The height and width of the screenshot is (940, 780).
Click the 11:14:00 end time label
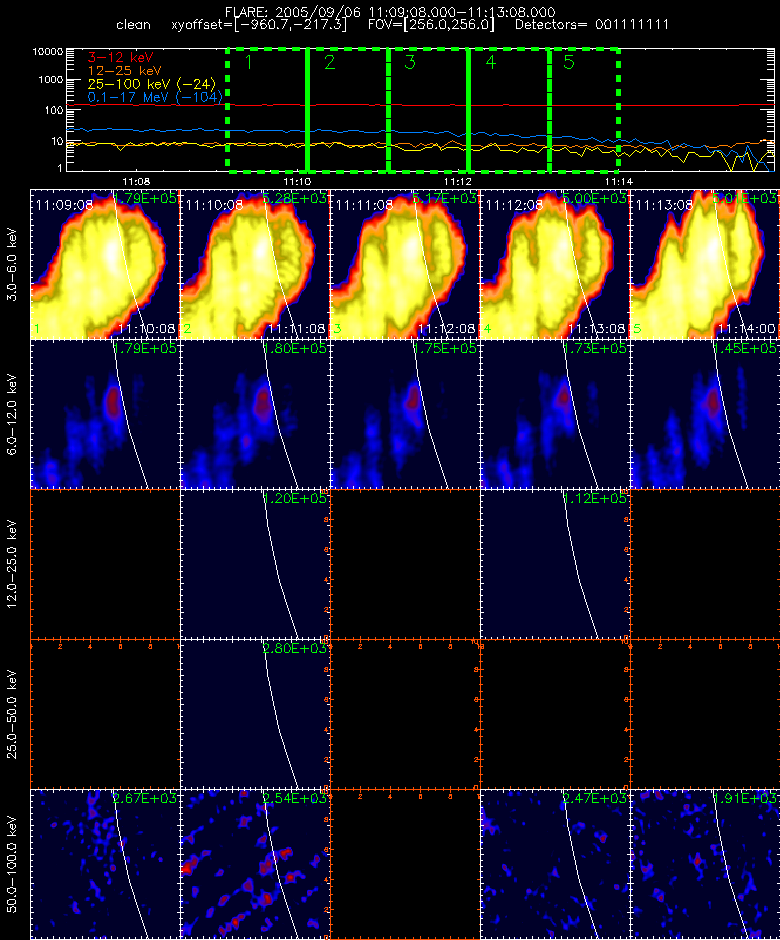746,329
